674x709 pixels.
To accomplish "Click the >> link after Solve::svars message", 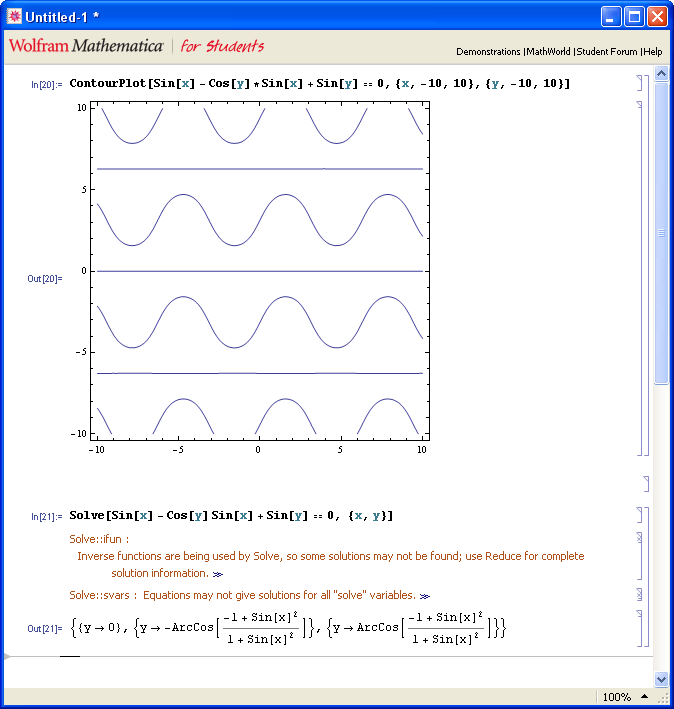I will 425,595.
